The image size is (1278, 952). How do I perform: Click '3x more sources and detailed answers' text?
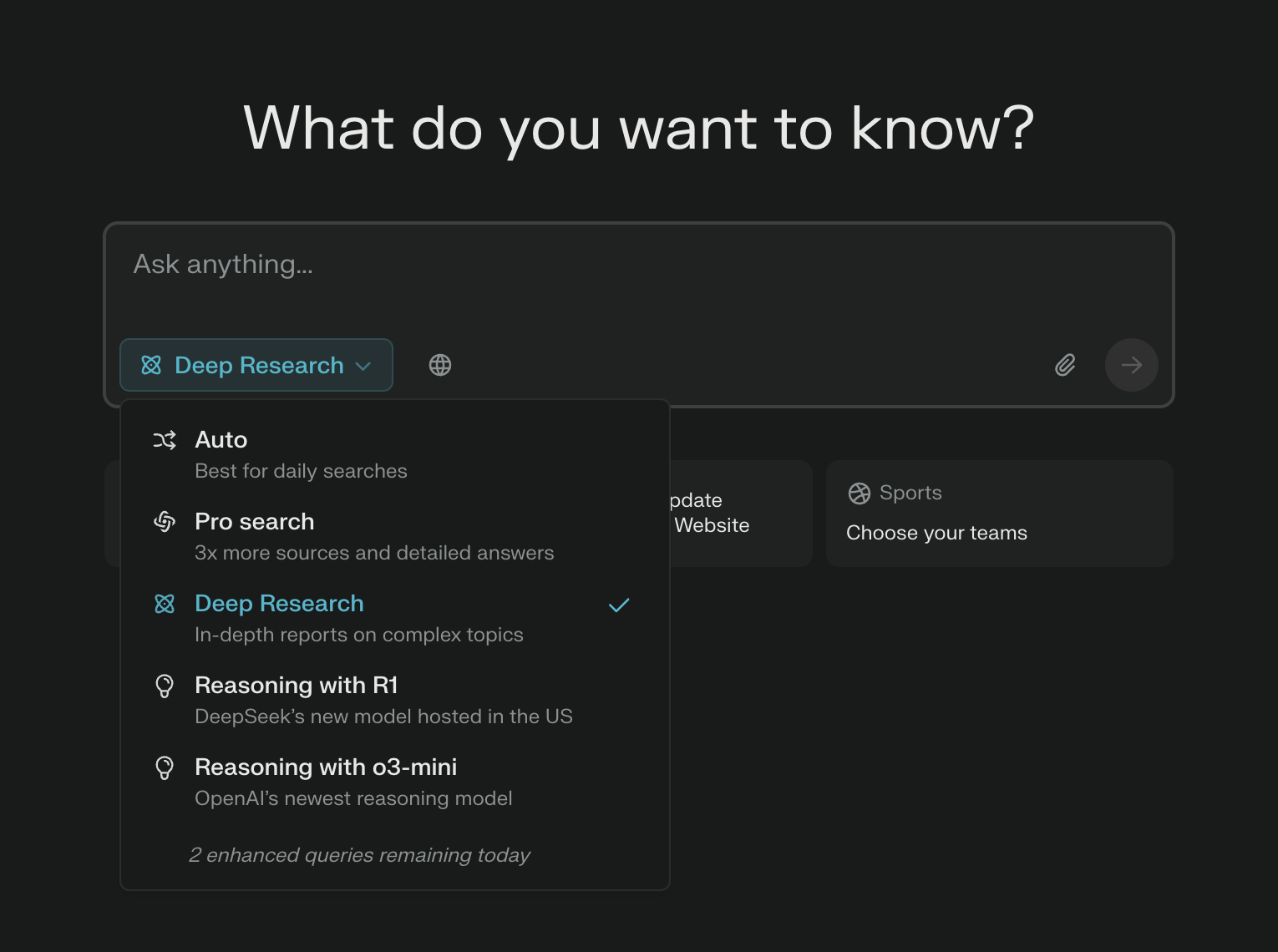click(x=374, y=553)
